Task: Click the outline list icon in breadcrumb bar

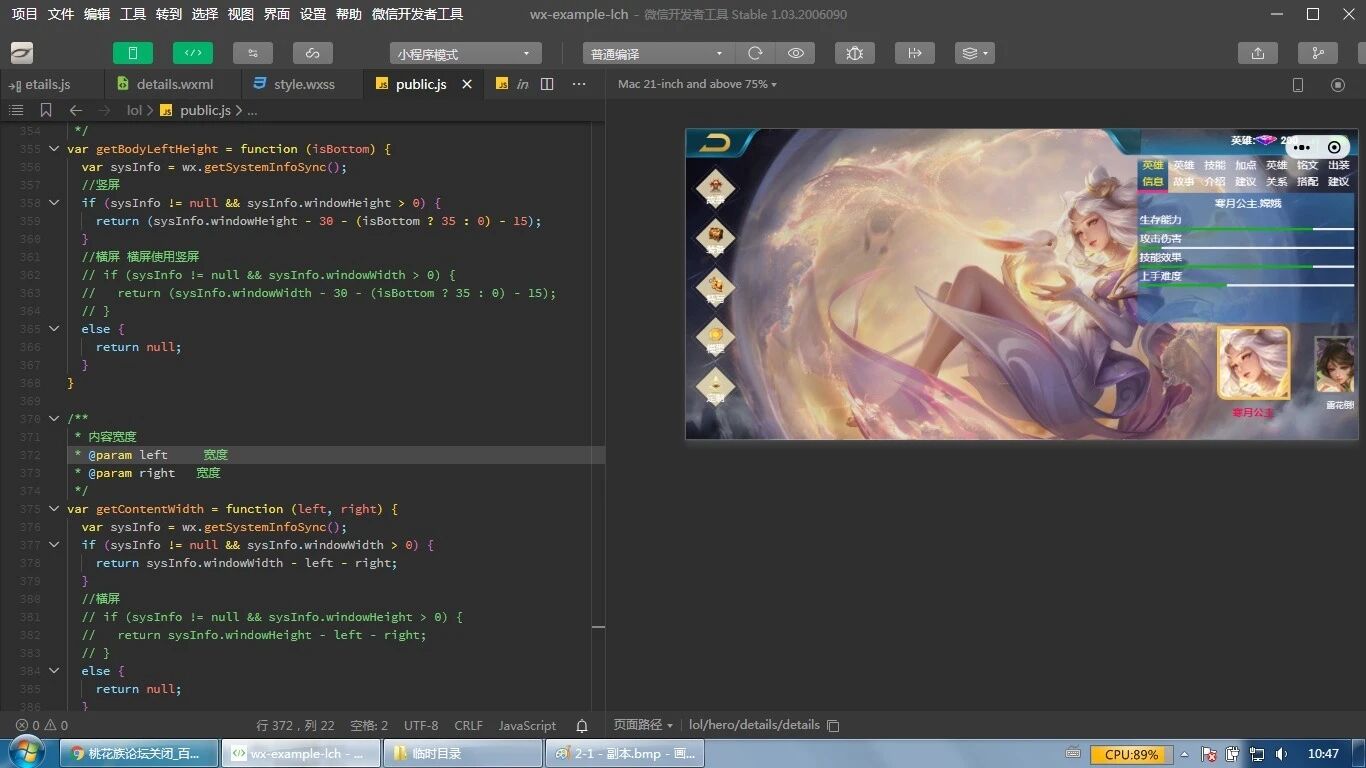Action: coord(16,110)
